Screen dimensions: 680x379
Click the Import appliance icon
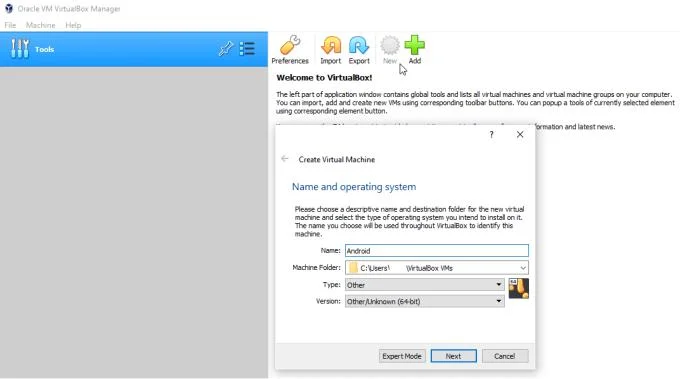point(330,50)
